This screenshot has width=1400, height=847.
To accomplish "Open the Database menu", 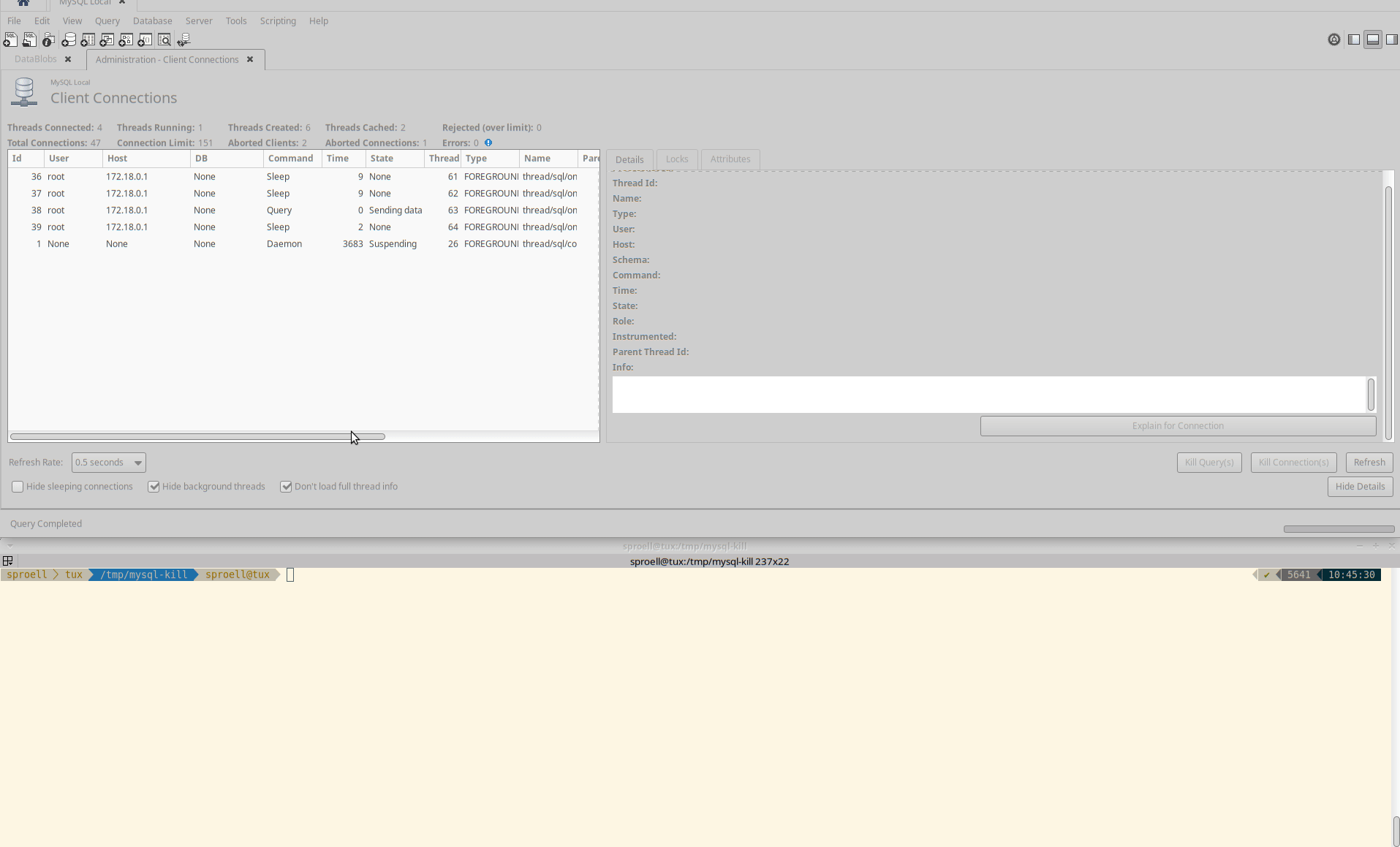I will pyautogui.click(x=152, y=20).
